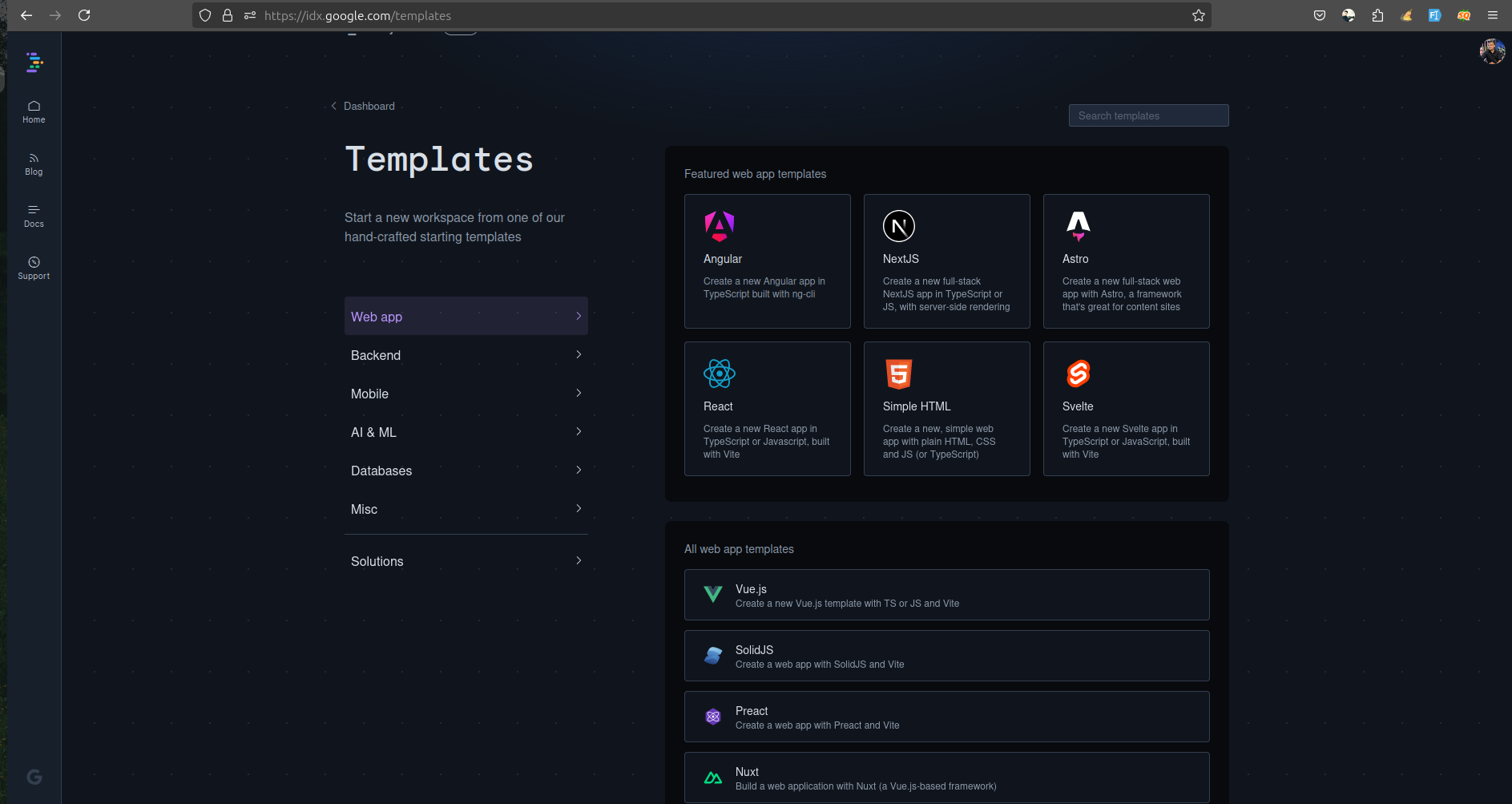This screenshot has width=1512, height=804.
Task: Select the Databases category
Action: coord(466,471)
